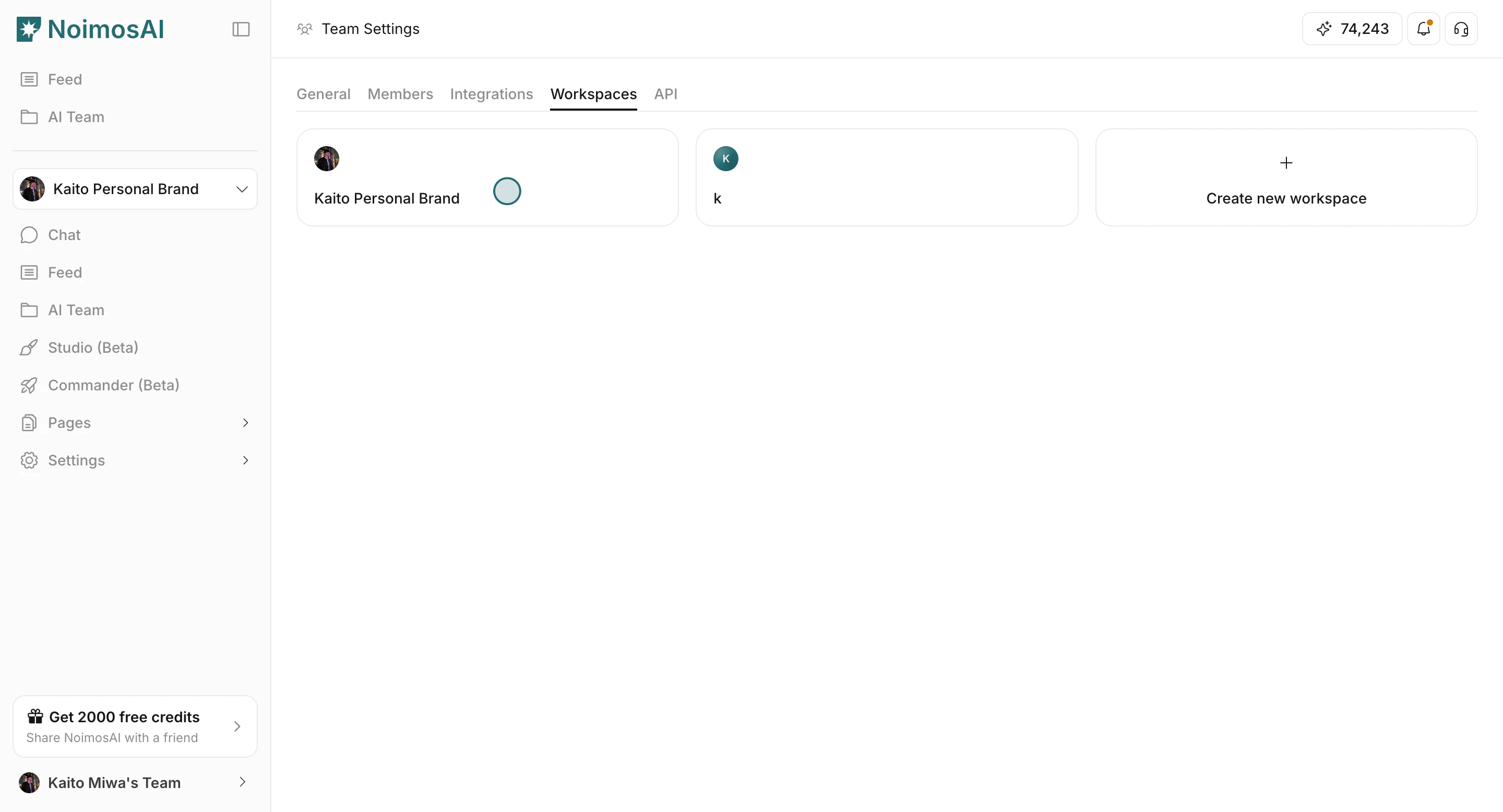Open the notifications bell
This screenshot has width=1503, height=812.
(x=1424, y=29)
